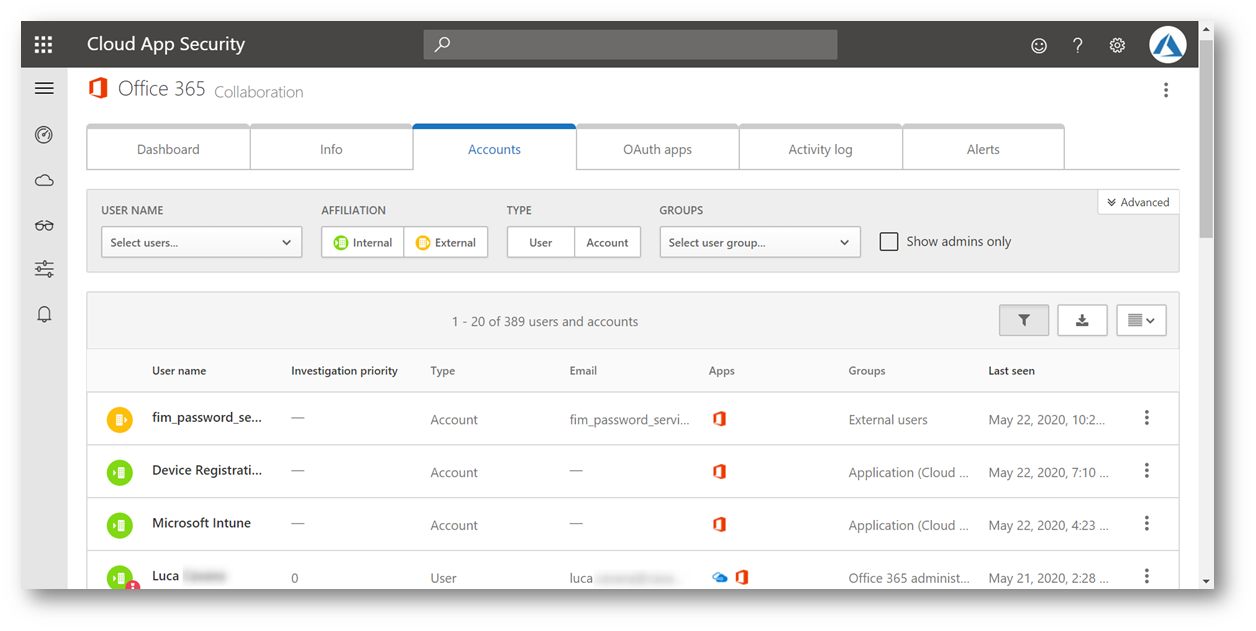Open the Alerts bell sidebar icon
Image resolution: width=1256 pixels, height=631 pixels.
point(44,315)
